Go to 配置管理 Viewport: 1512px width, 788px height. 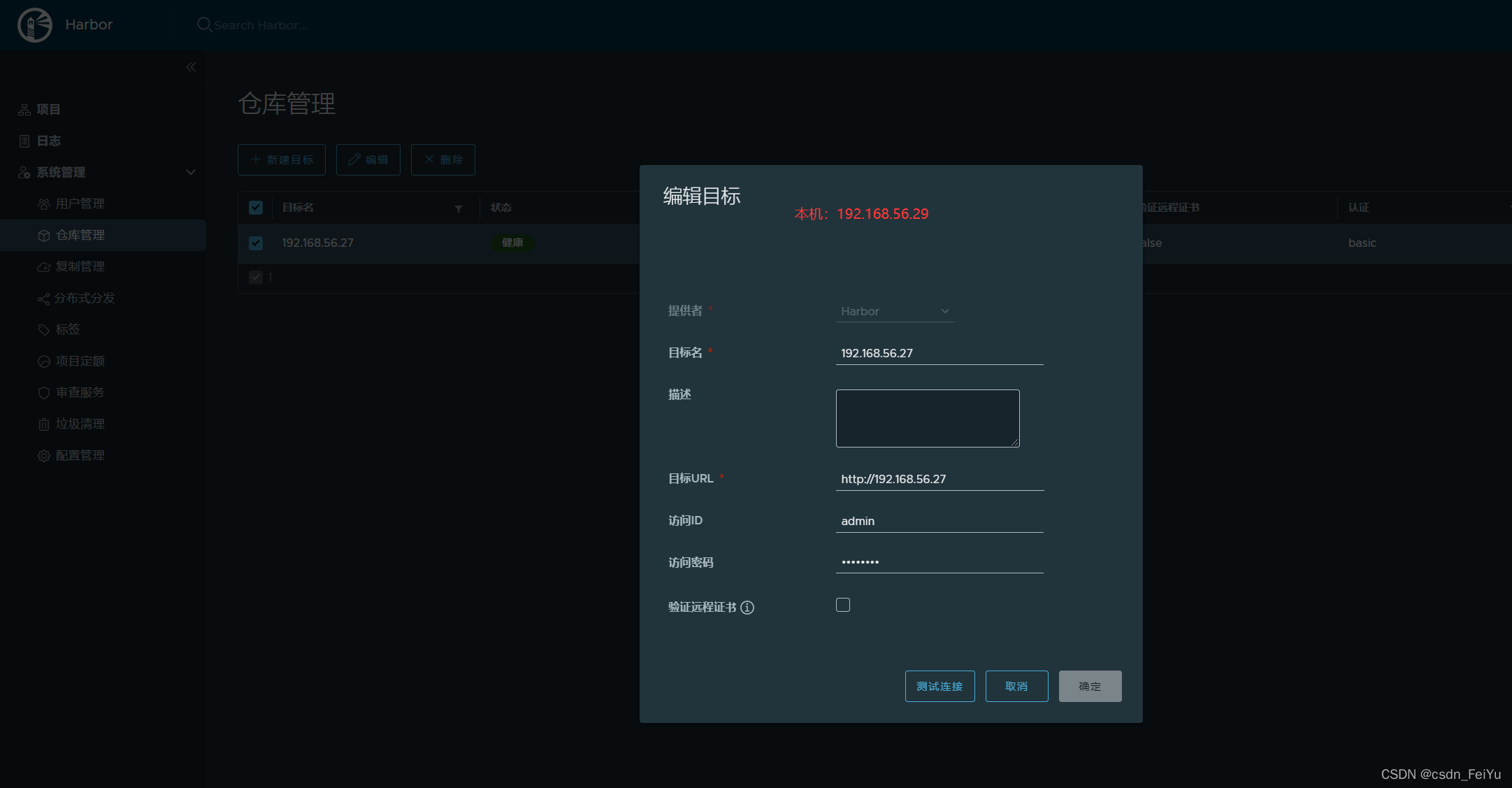click(80, 456)
